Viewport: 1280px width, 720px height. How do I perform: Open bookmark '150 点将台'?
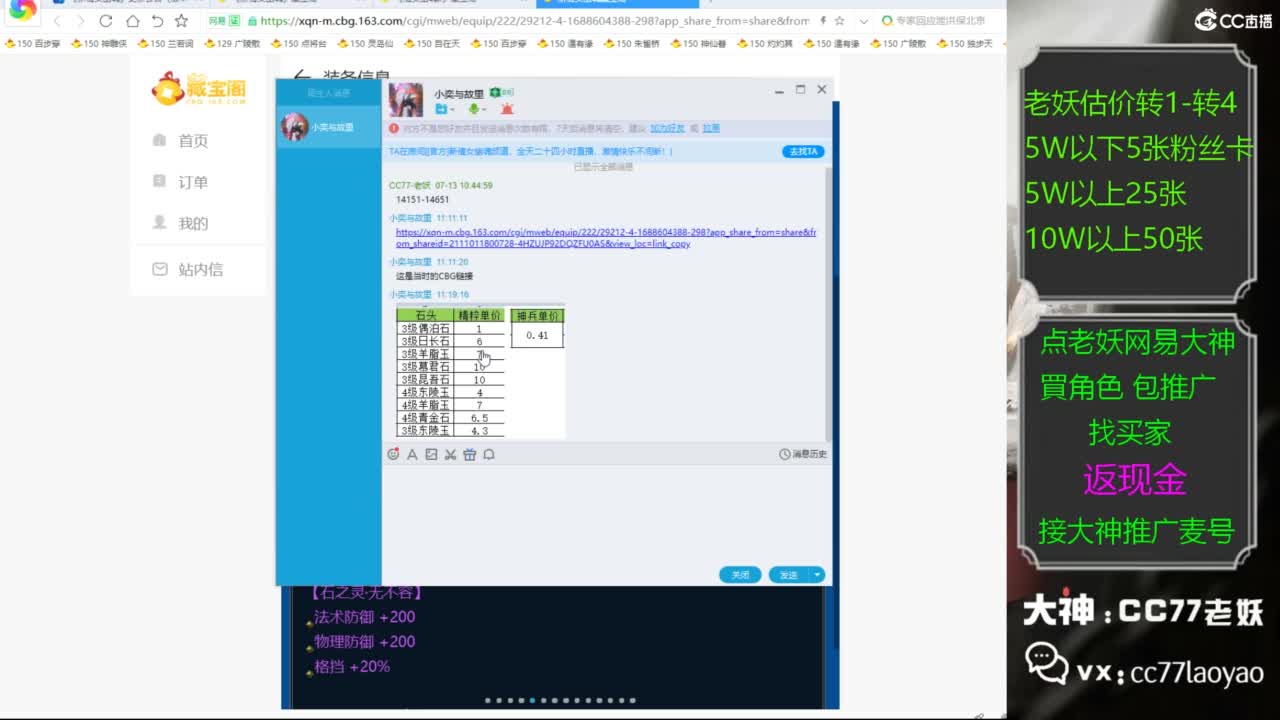[299, 44]
